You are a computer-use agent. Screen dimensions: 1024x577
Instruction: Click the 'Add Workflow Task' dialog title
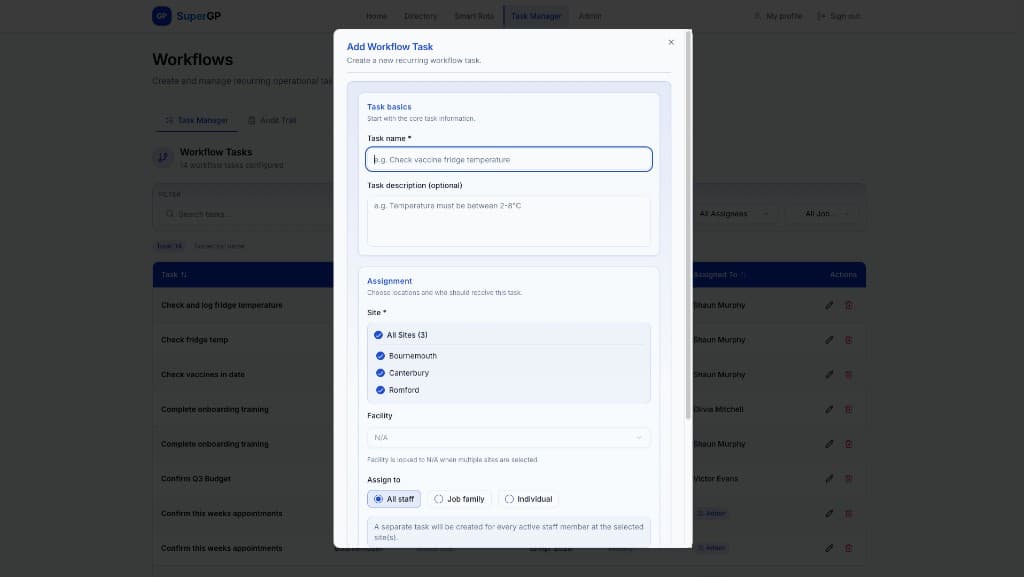click(390, 46)
